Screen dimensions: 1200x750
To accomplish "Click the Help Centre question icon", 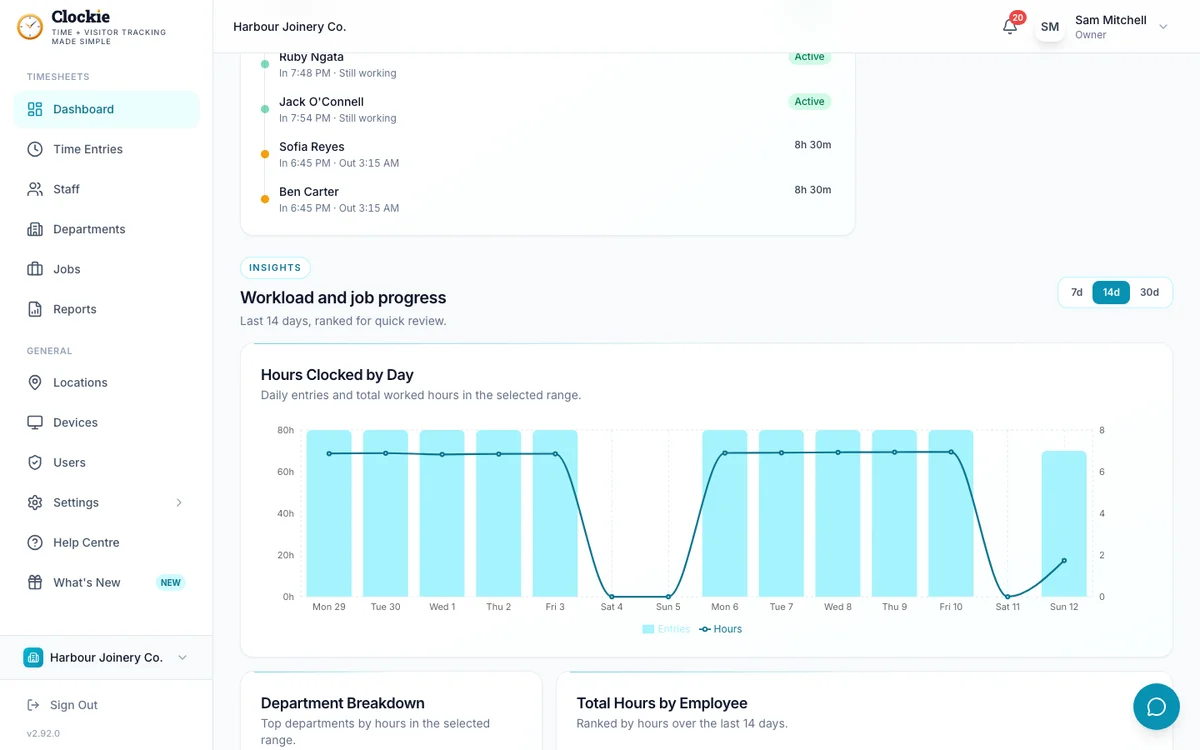I will point(35,542).
